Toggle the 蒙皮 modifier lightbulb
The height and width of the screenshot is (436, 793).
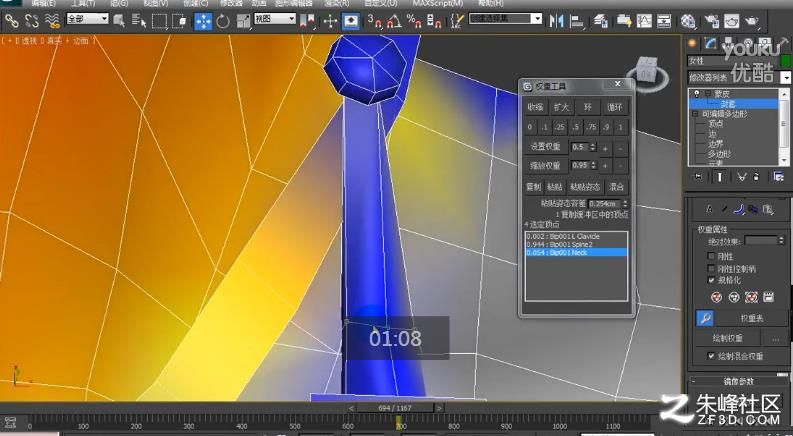pyautogui.click(x=697, y=94)
